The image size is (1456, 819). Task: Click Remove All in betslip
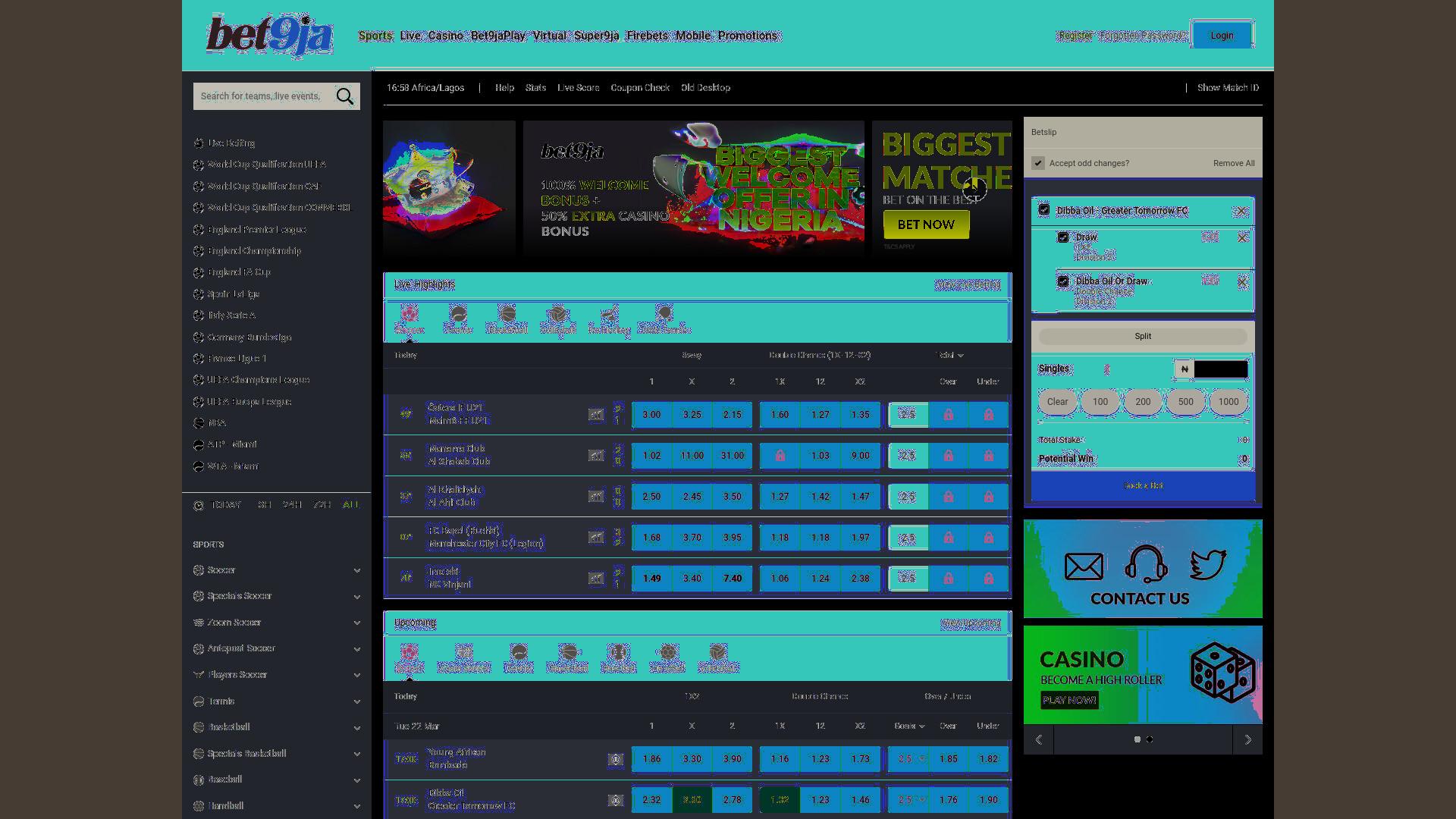1234,164
